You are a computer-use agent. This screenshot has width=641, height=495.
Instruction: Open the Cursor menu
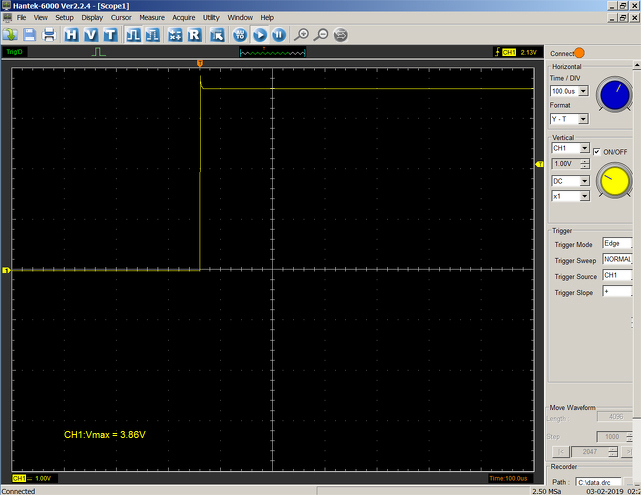coord(121,18)
